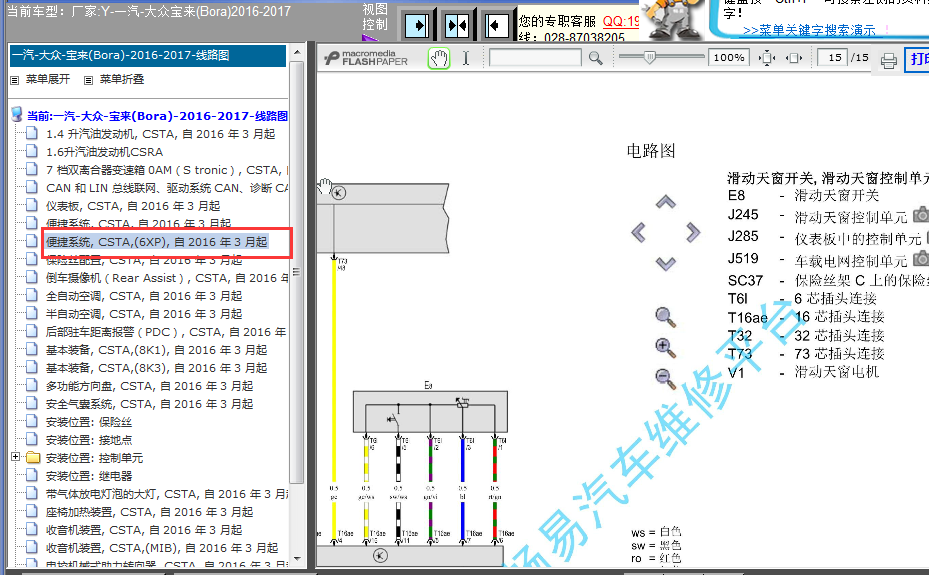Click the camera icon beside J519
Image resolution: width=929 pixels, height=575 pixels.
coord(921,258)
